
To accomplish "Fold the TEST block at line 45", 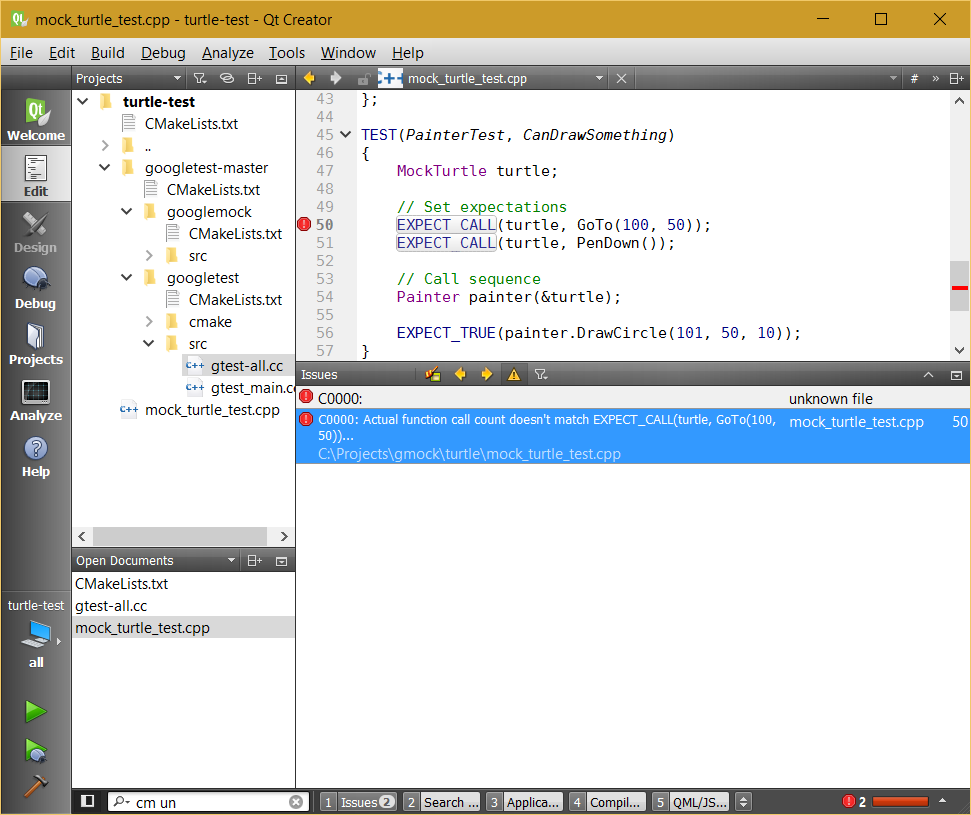I will [346, 134].
